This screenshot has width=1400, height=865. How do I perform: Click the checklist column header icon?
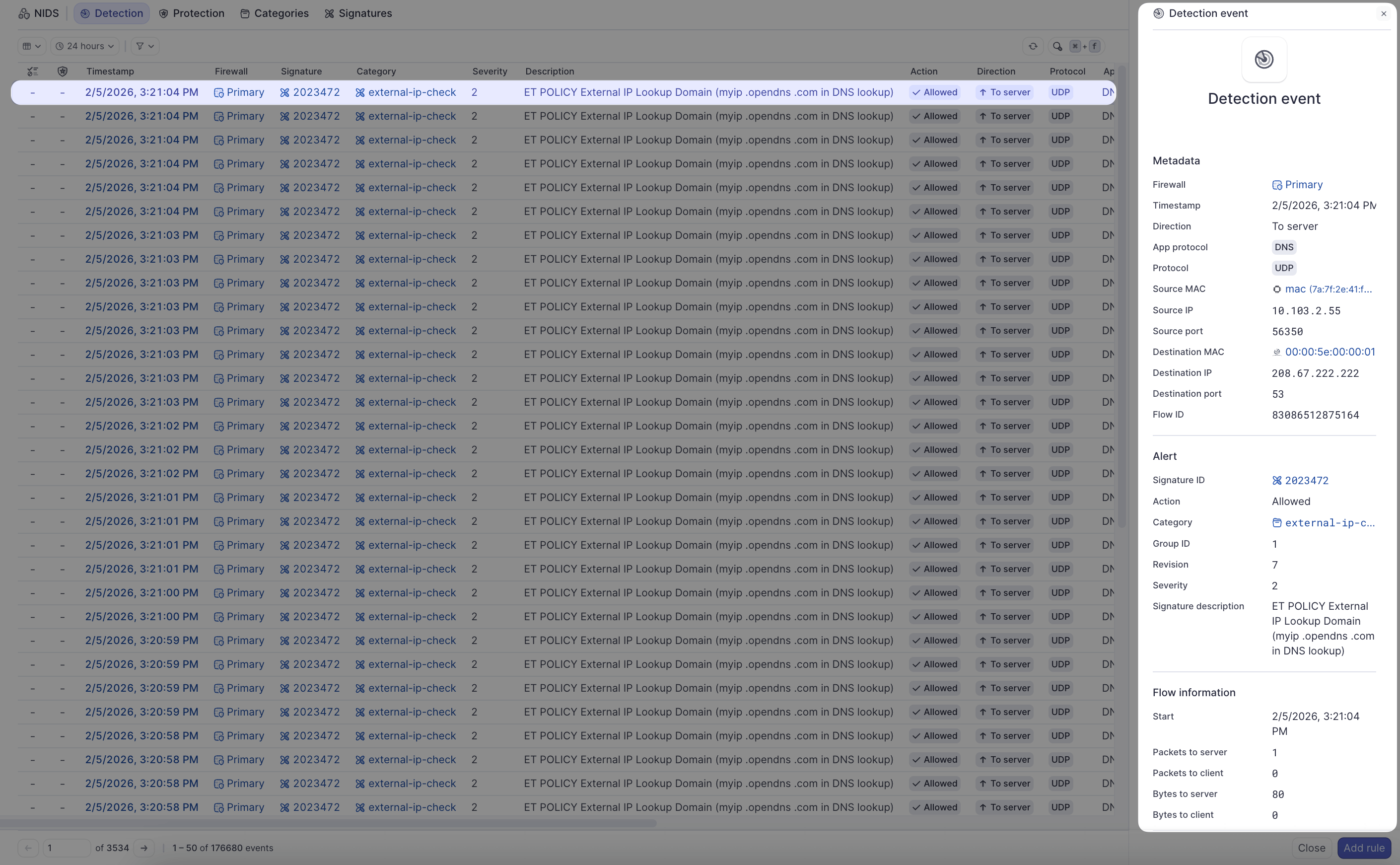click(x=33, y=72)
